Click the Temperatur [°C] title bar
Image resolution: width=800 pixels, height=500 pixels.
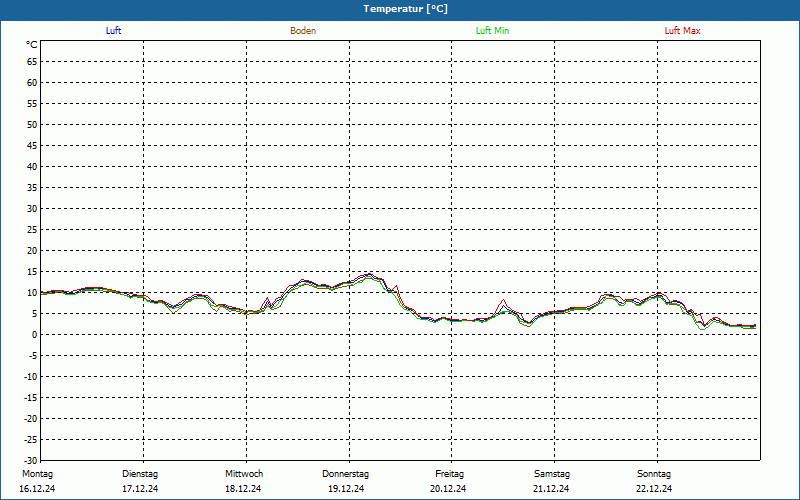tap(400, 9)
